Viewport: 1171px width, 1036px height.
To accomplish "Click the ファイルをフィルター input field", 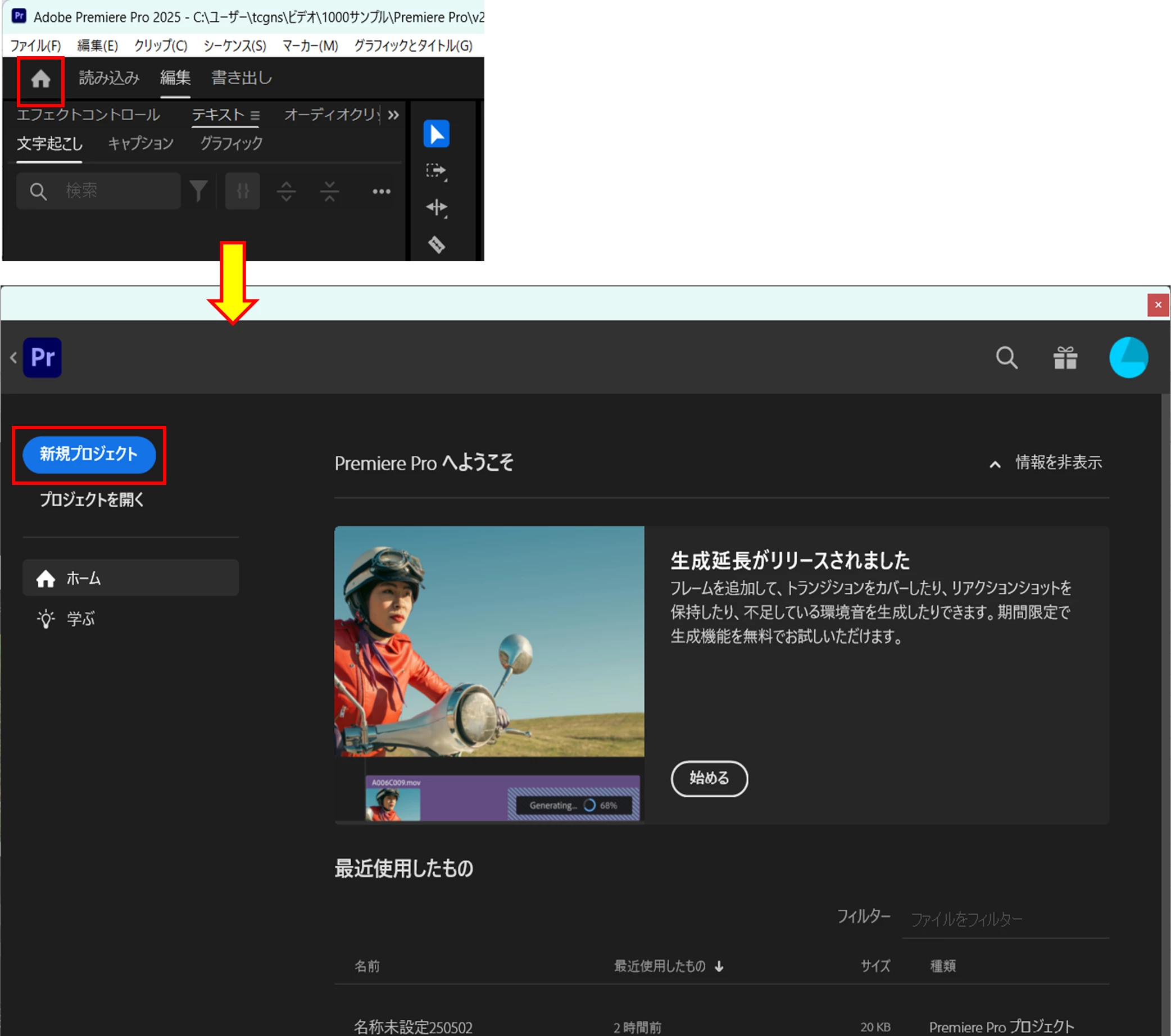I will (1005, 920).
